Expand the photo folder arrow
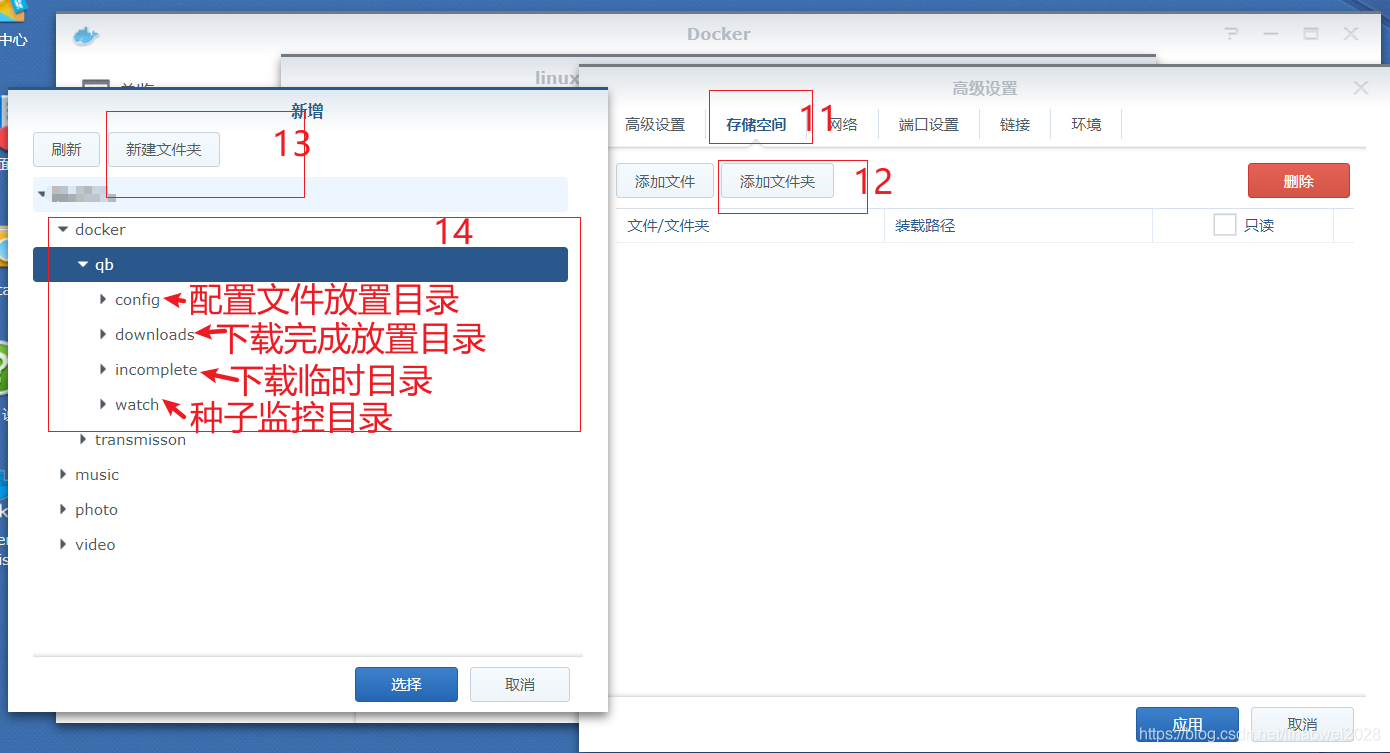Image resolution: width=1390 pixels, height=753 pixels. (x=63, y=510)
